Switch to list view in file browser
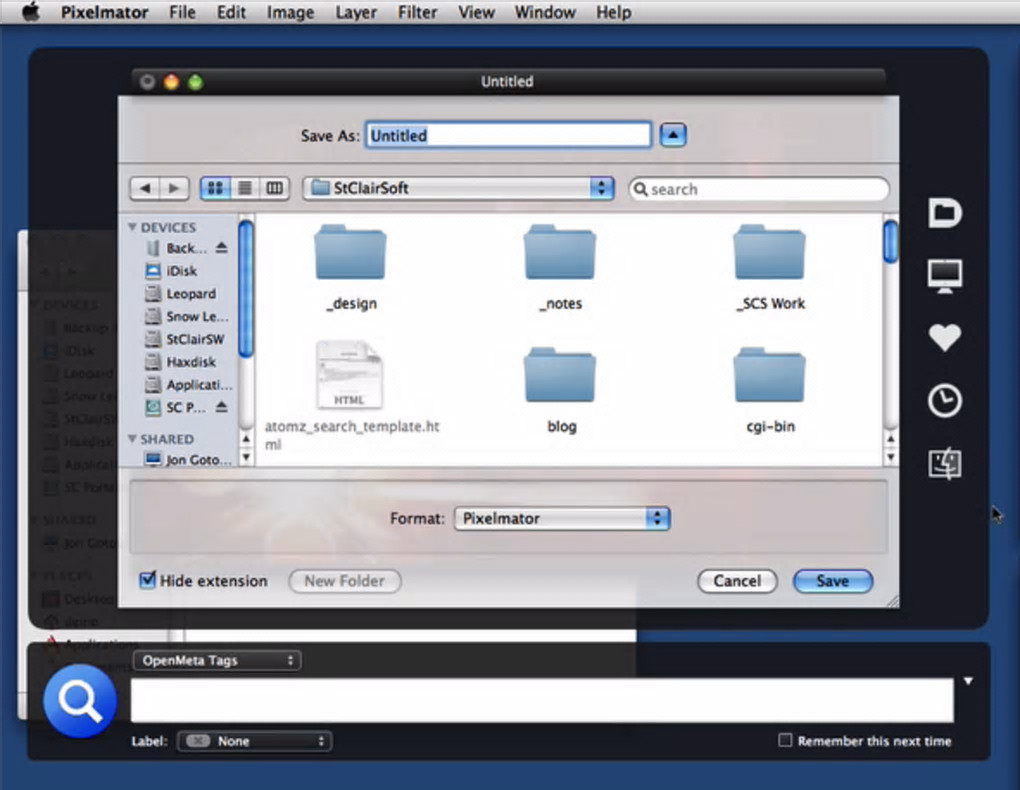 [244, 188]
